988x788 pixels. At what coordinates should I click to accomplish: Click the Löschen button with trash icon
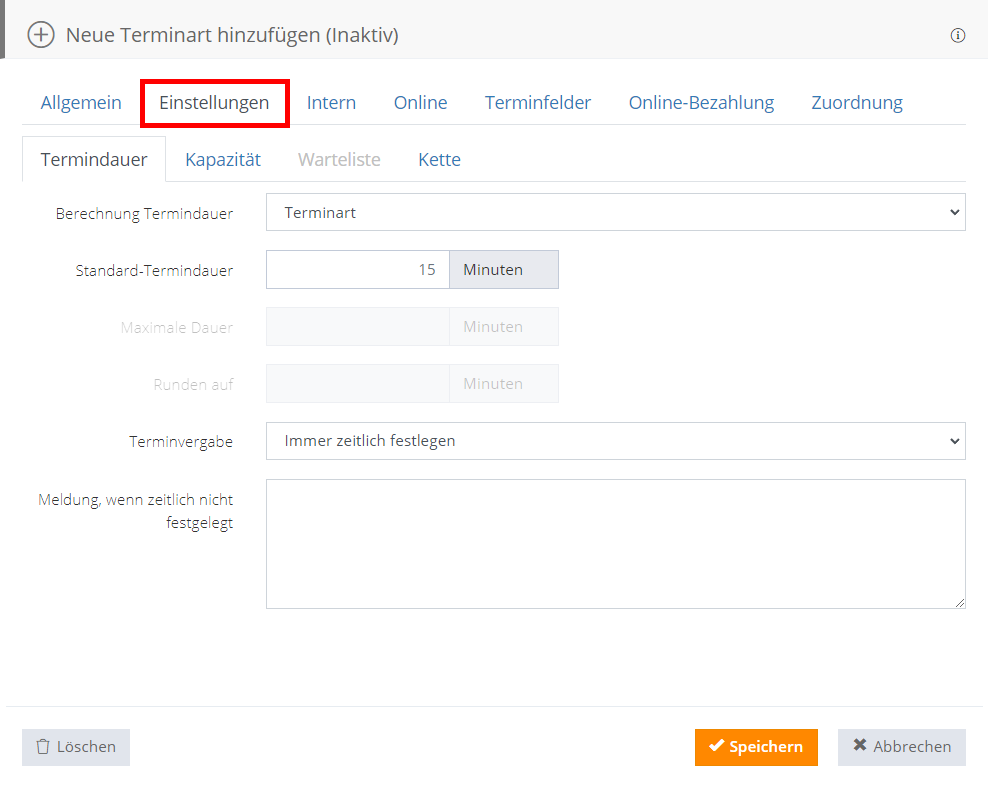coord(76,747)
